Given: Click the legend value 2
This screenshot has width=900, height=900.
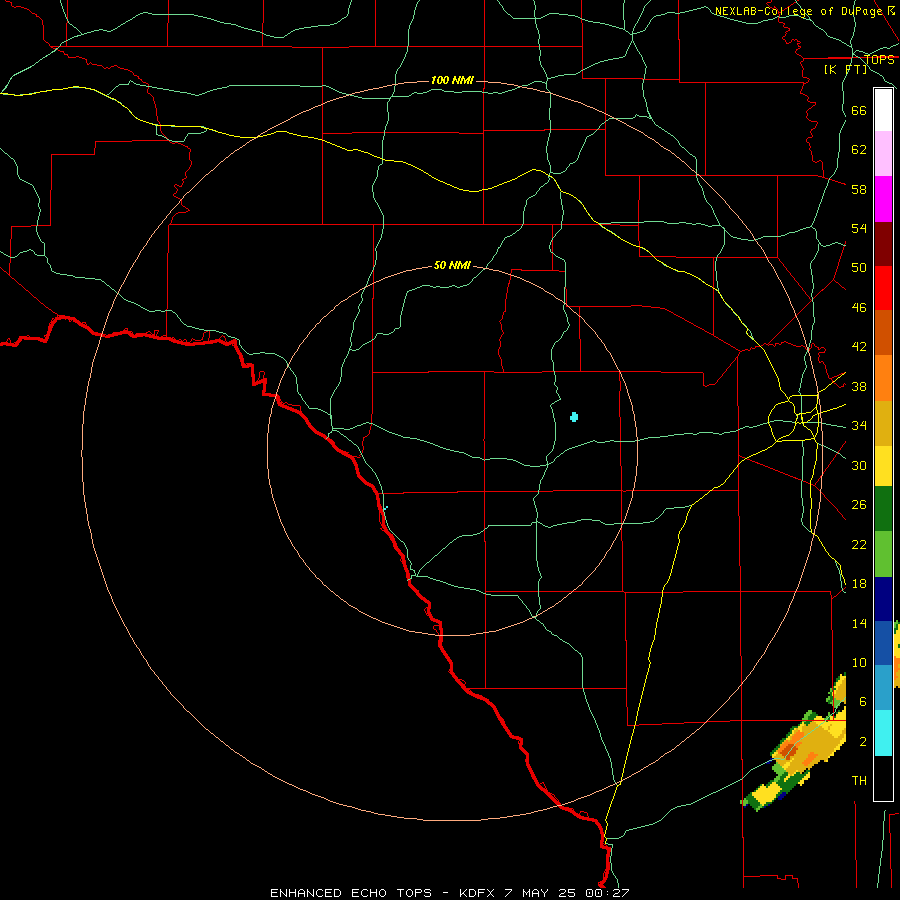Looking at the screenshot, I should coord(863,742).
